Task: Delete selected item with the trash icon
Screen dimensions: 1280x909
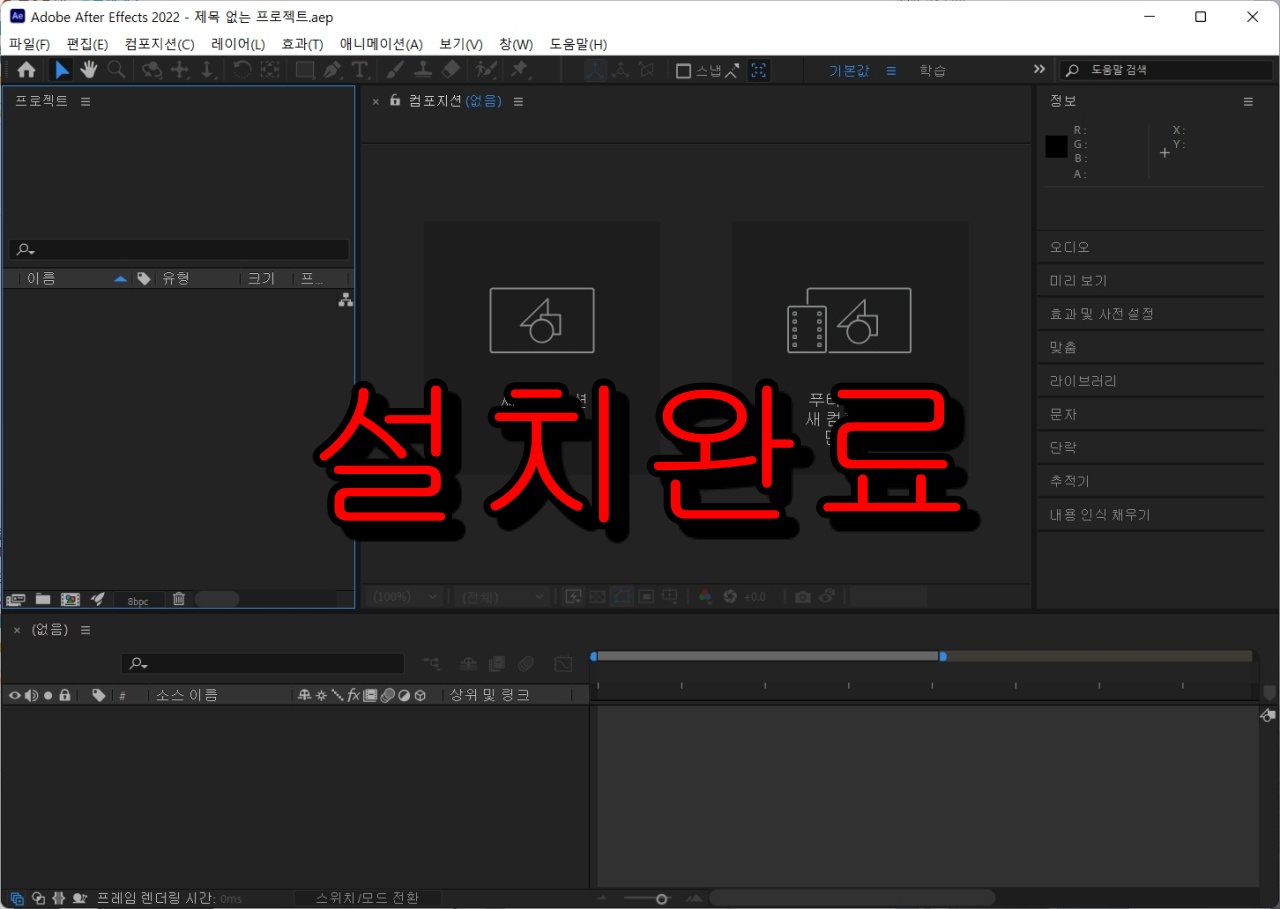Action: pos(178,598)
